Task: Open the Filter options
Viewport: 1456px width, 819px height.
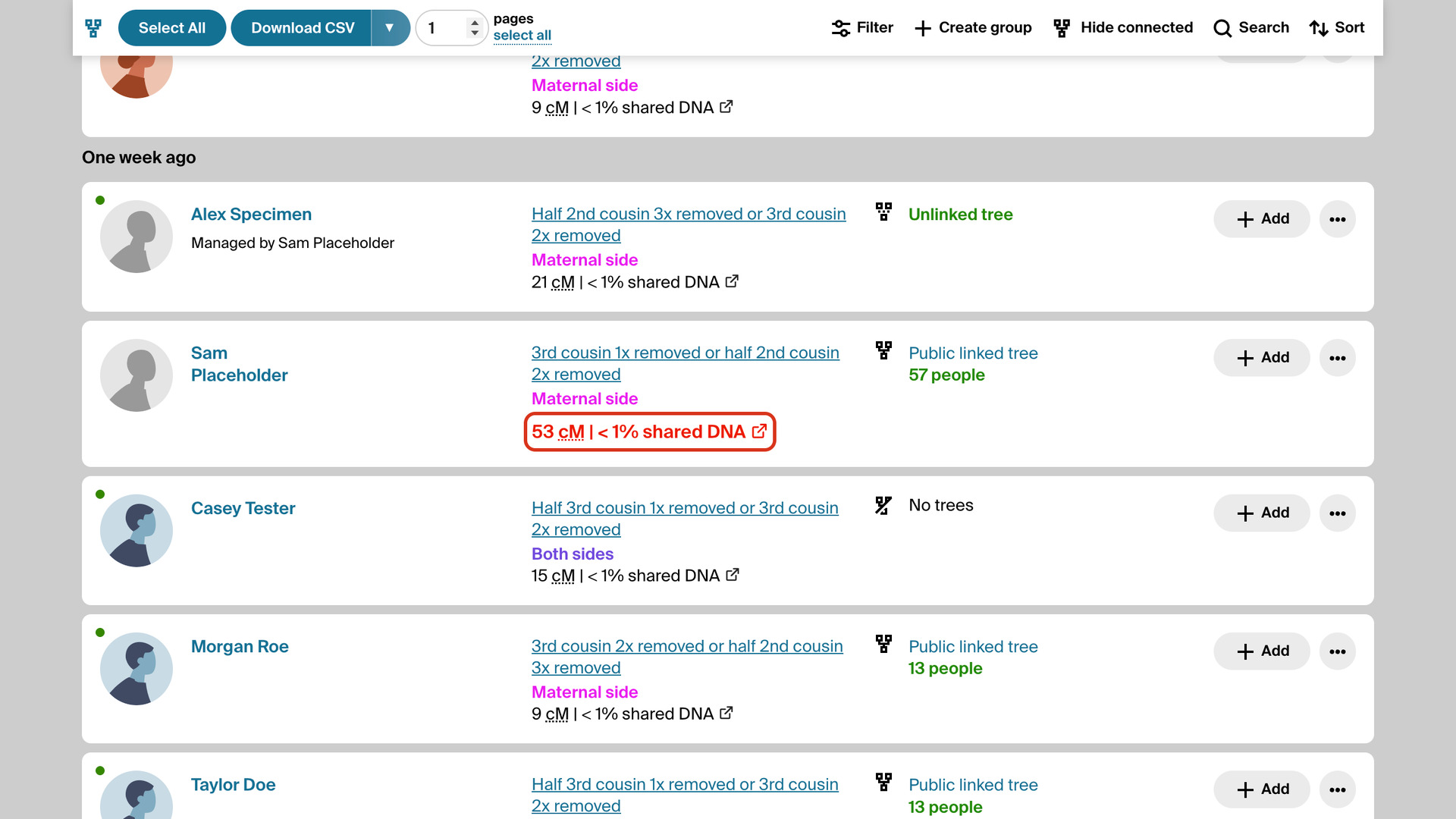Action: [862, 28]
